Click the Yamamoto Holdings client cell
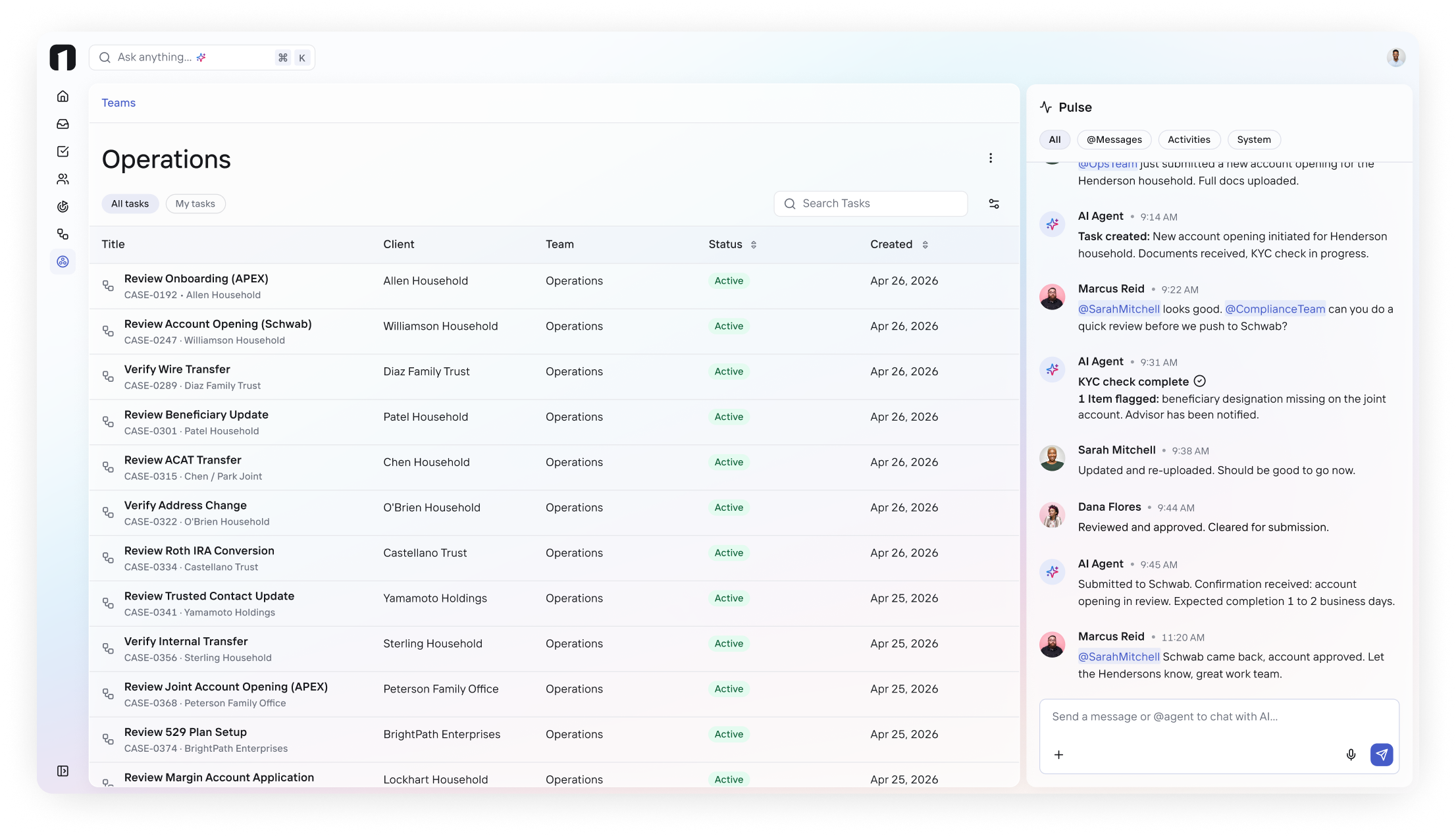The width and height of the screenshot is (1456, 836). click(x=435, y=598)
